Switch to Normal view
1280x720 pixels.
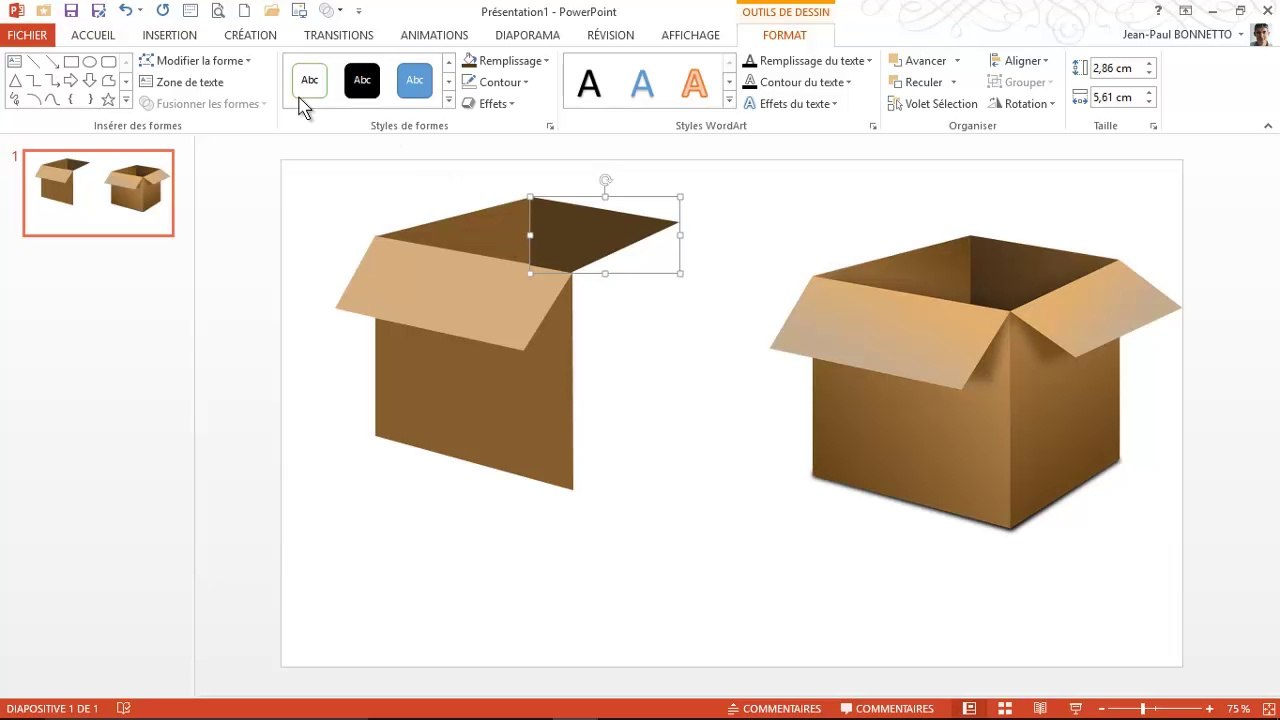tap(969, 709)
